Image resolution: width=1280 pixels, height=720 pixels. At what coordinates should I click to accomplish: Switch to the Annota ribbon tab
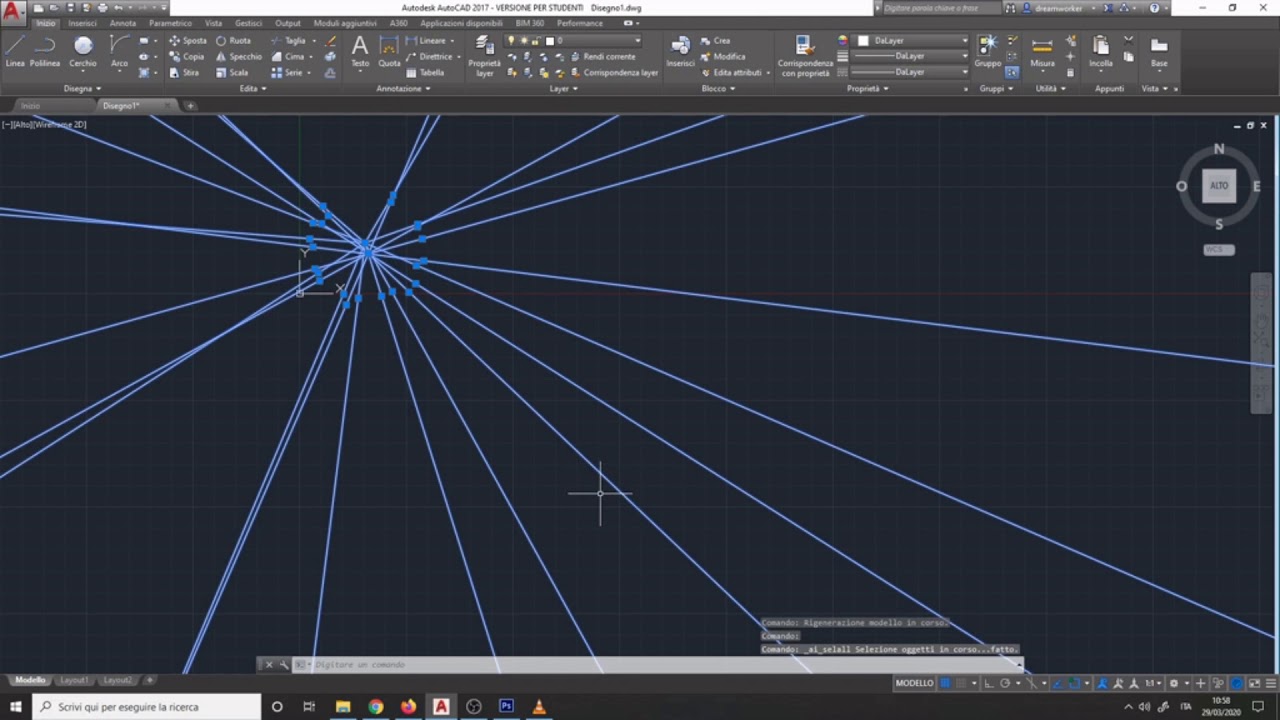click(123, 23)
